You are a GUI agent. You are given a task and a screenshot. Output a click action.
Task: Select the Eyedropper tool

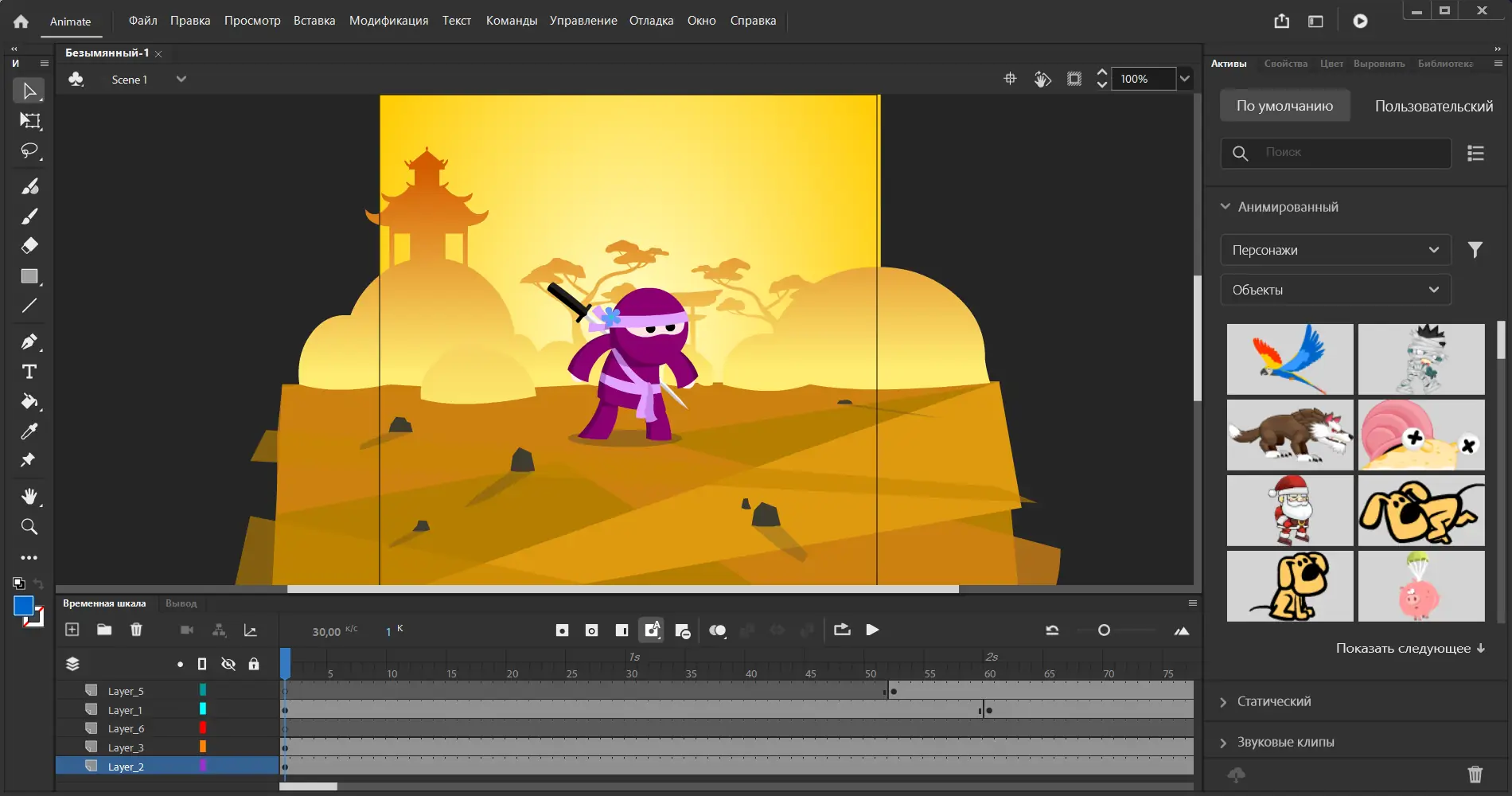[x=29, y=431]
